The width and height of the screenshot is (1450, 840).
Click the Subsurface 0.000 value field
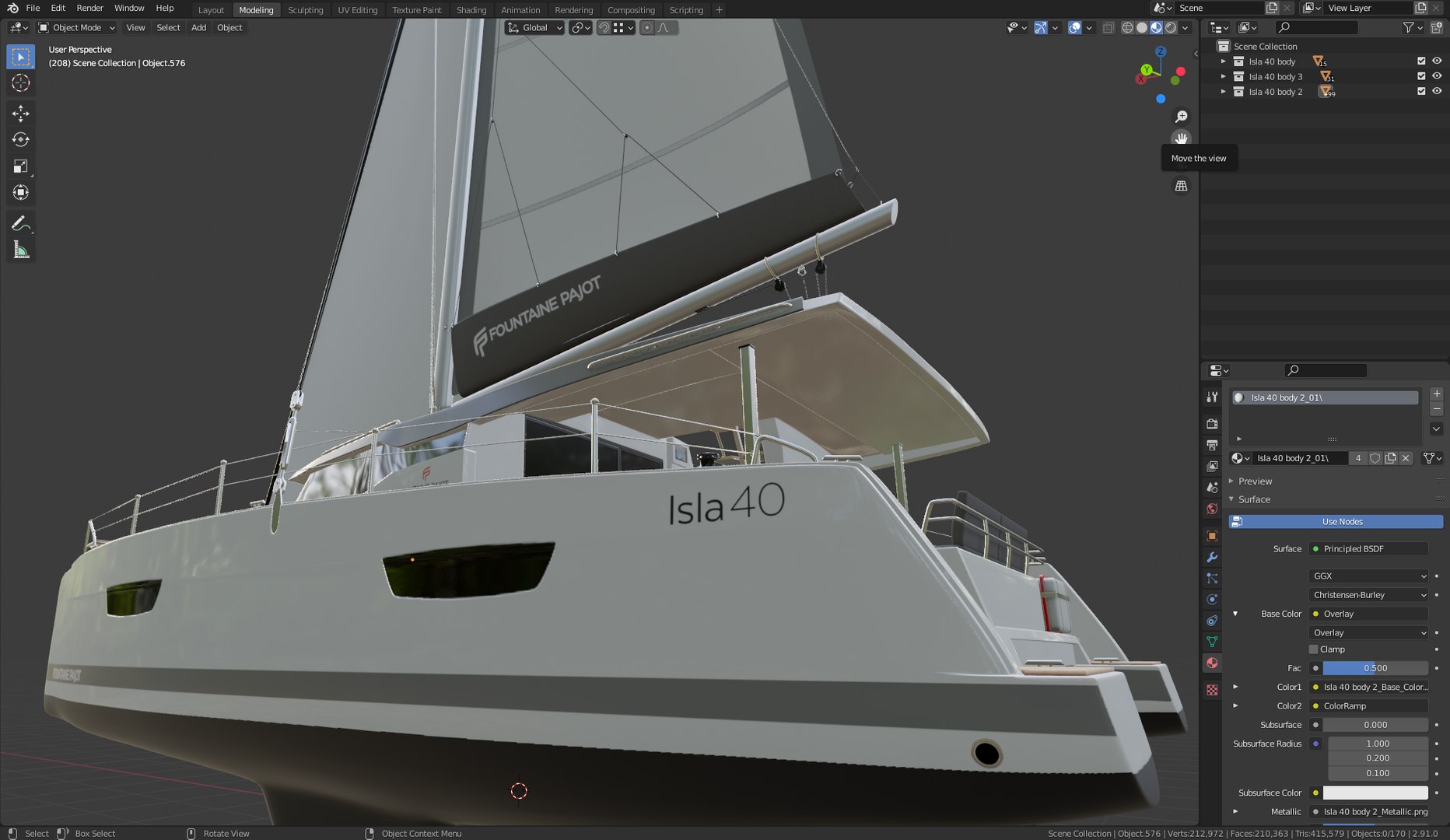point(1375,725)
